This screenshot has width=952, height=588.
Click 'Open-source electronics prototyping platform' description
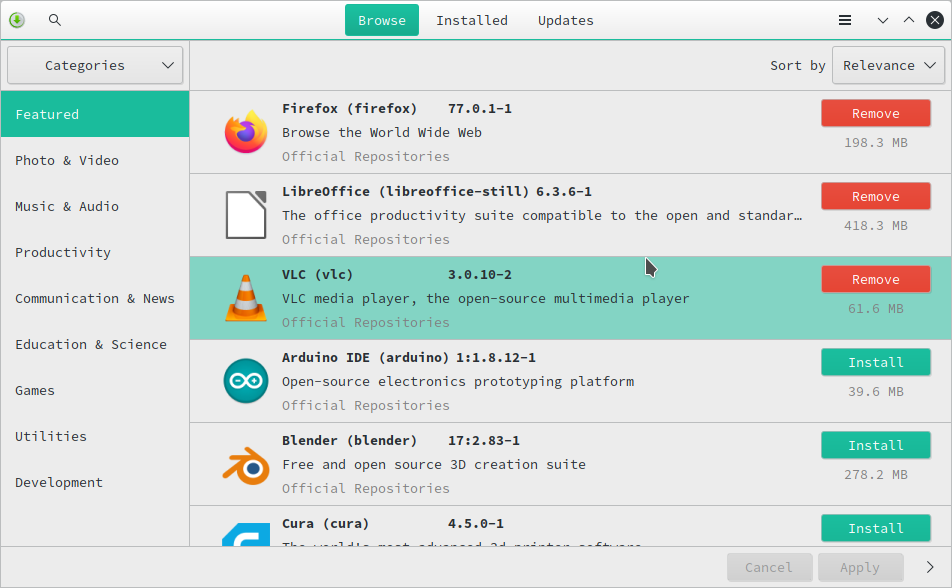coord(458,381)
